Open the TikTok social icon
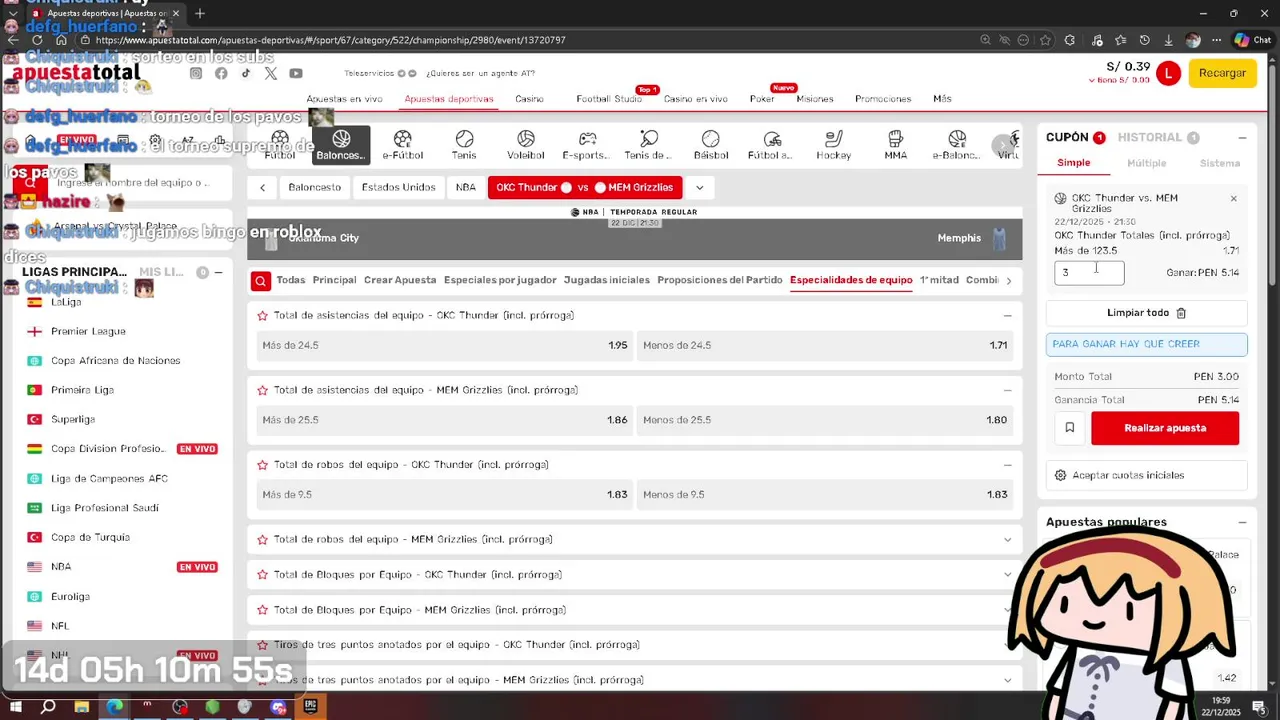This screenshot has height=720, width=1280. pos(246,73)
